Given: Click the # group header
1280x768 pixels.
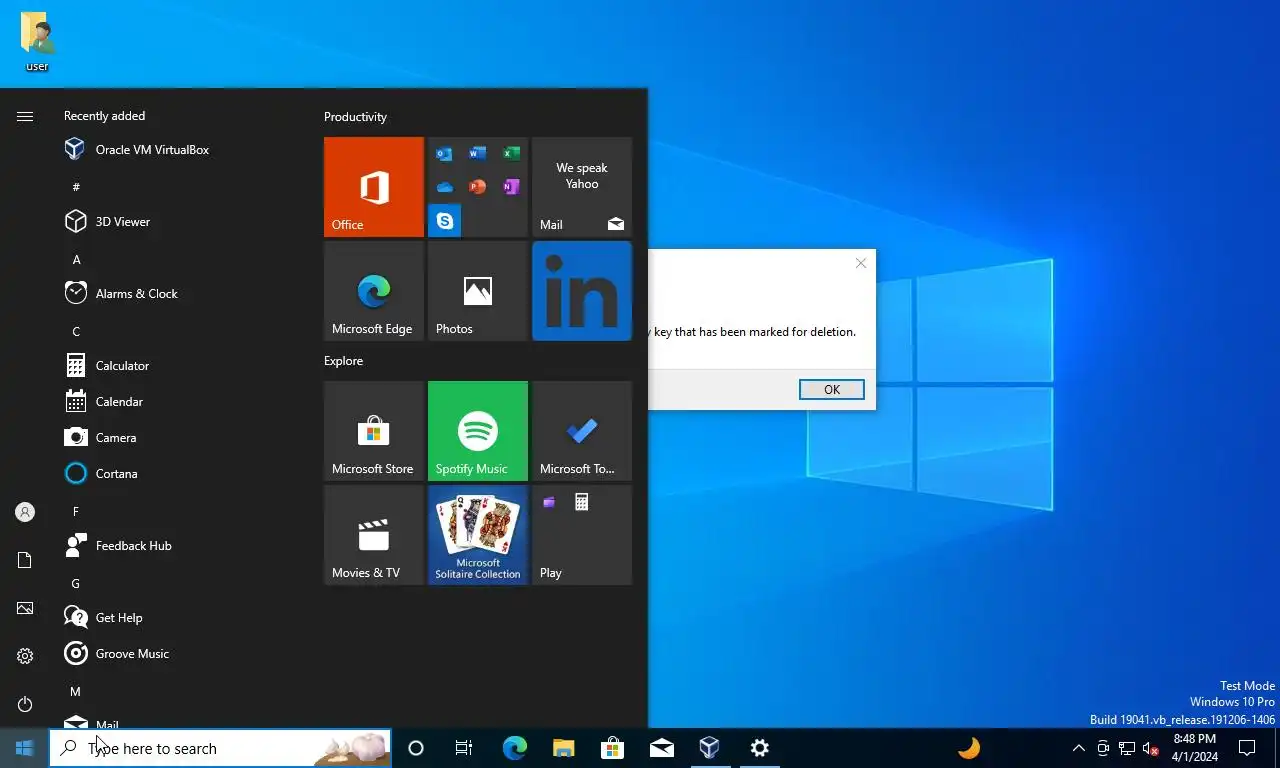Looking at the screenshot, I should pyautogui.click(x=76, y=187).
